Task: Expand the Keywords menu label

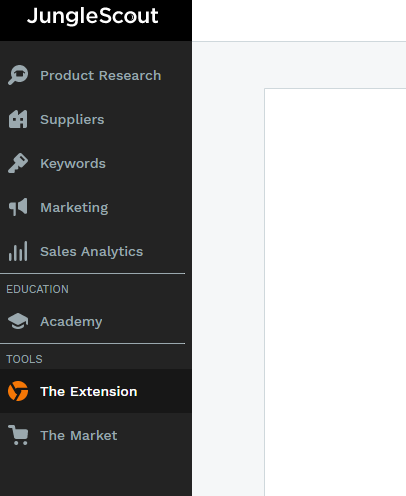Action: coord(73,164)
